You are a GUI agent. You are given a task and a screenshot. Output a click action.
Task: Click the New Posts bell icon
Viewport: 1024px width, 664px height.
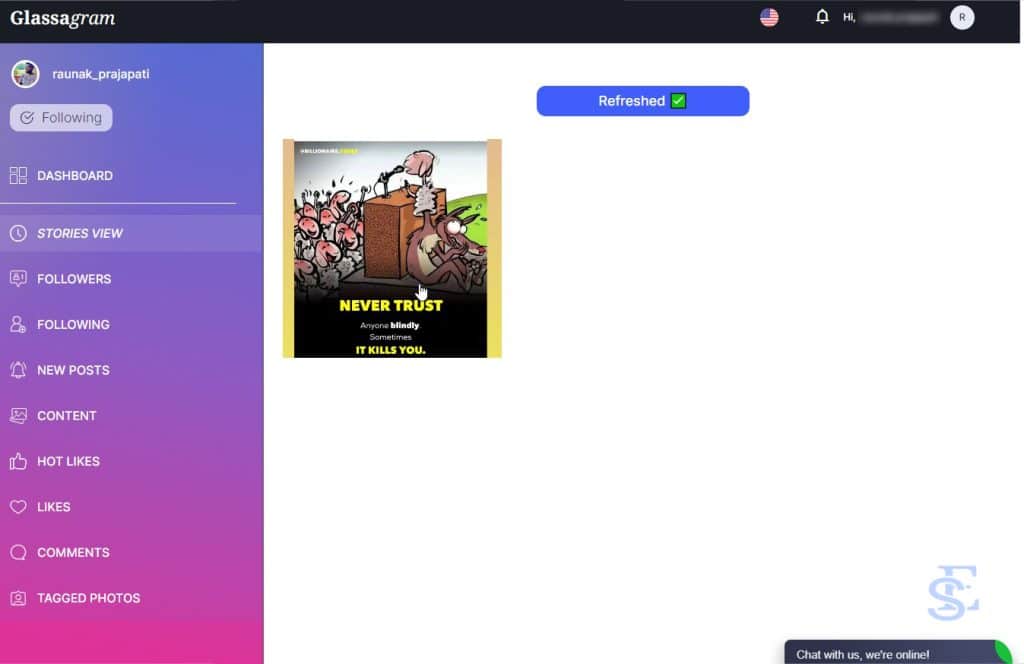(18, 370)
